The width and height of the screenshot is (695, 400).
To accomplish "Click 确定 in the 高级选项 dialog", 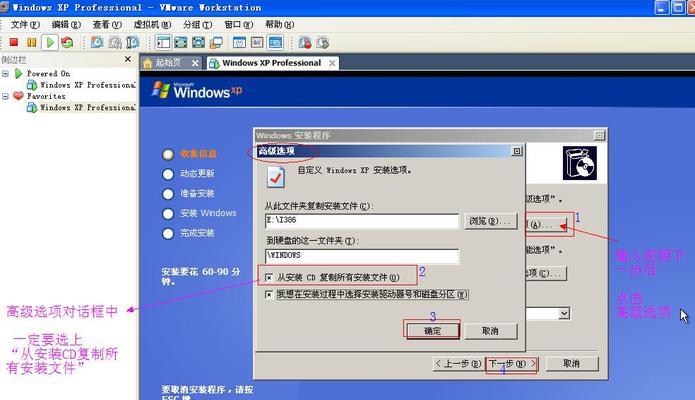I will (x=432, y=331).
